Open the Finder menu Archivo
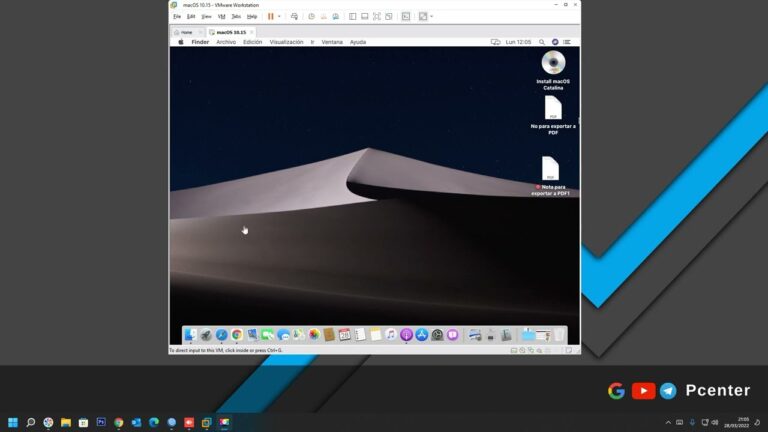 (x=226, y=42)
